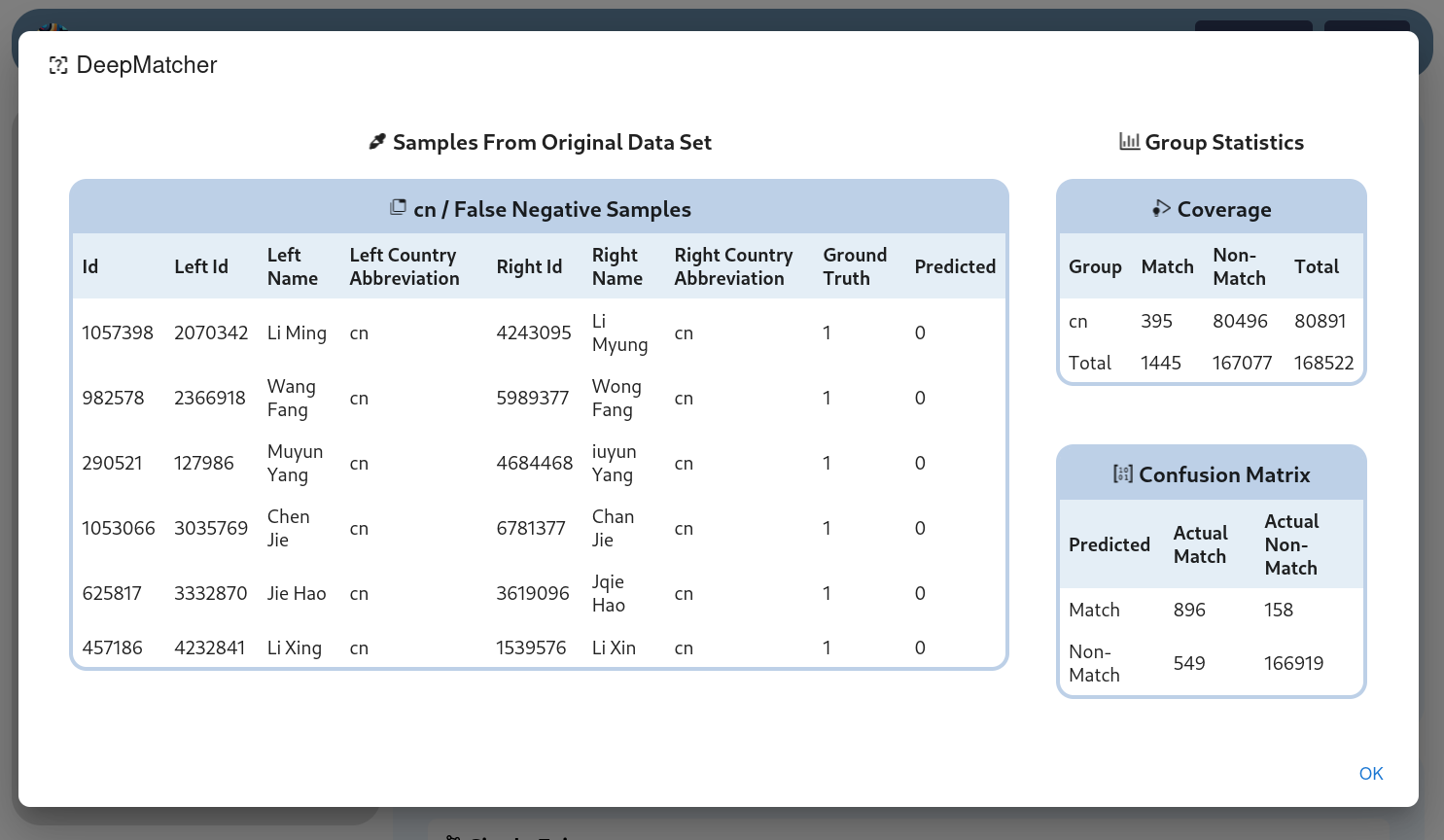Click the Samples From Original Data Set icon
1444x840 pixels.
[x=377, y=142]
